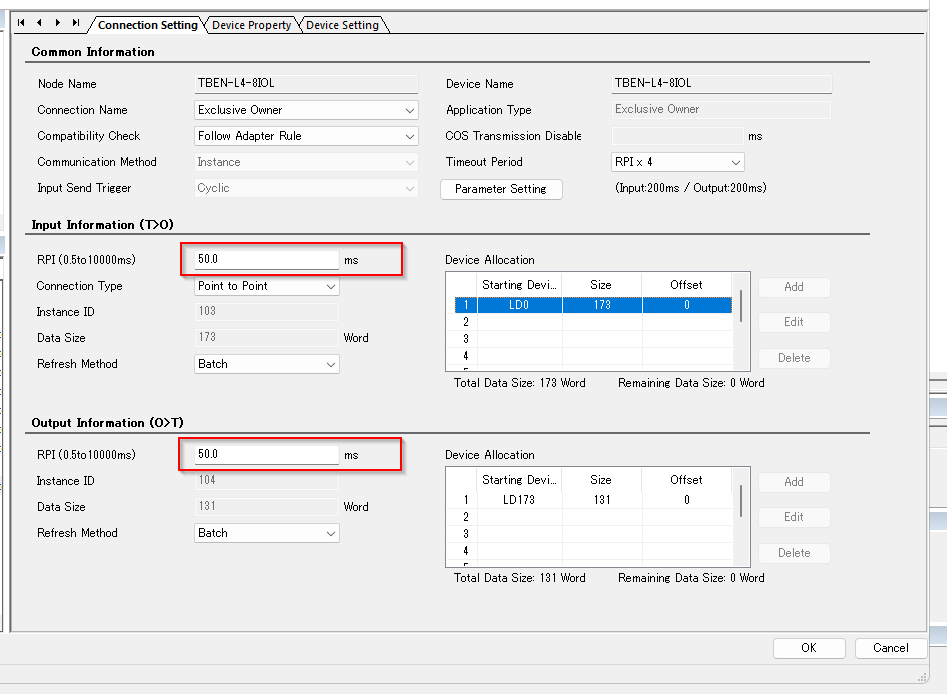Click Delete beside the output Device Allocation table

click(794, 553)
